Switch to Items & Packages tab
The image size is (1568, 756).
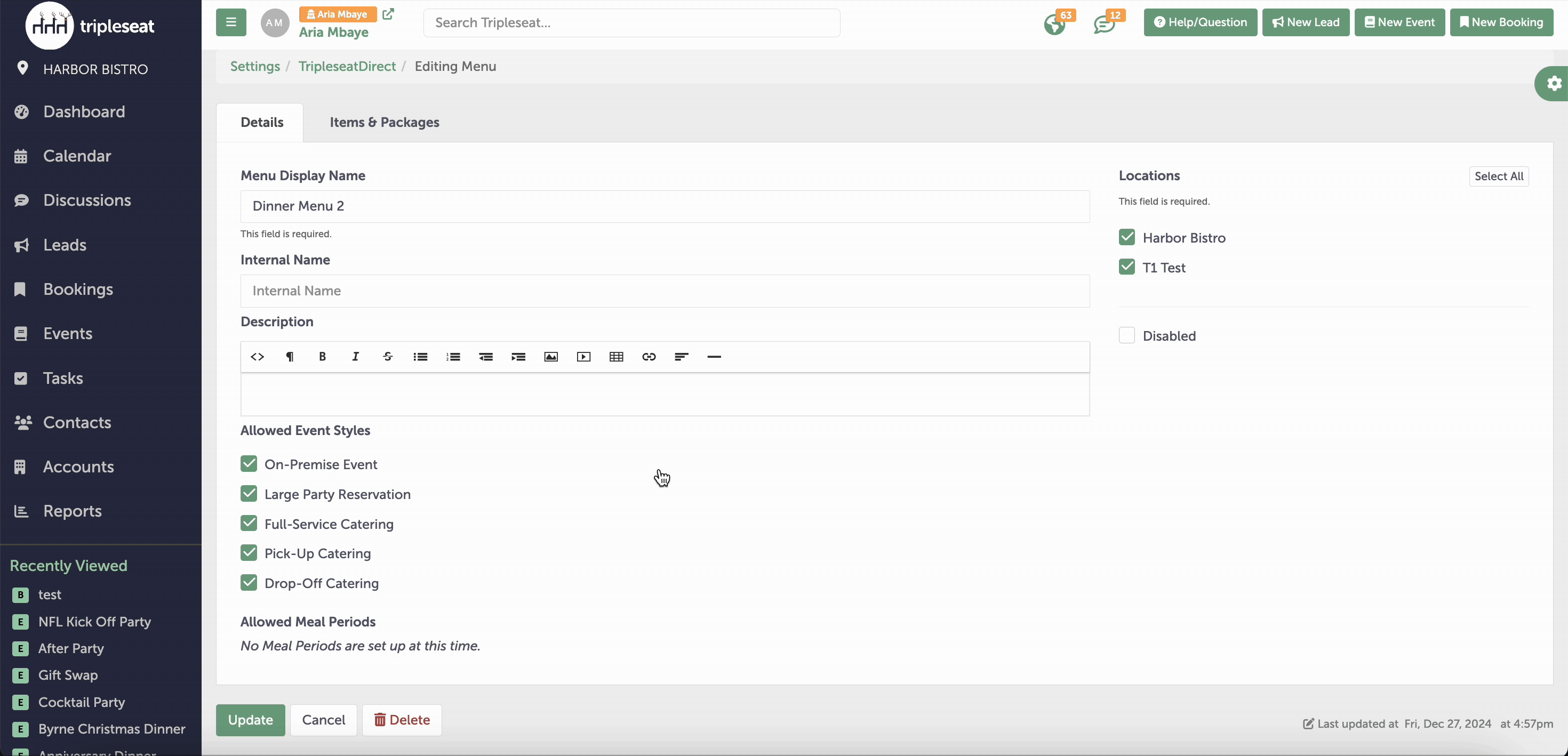[x=384, y=122]
